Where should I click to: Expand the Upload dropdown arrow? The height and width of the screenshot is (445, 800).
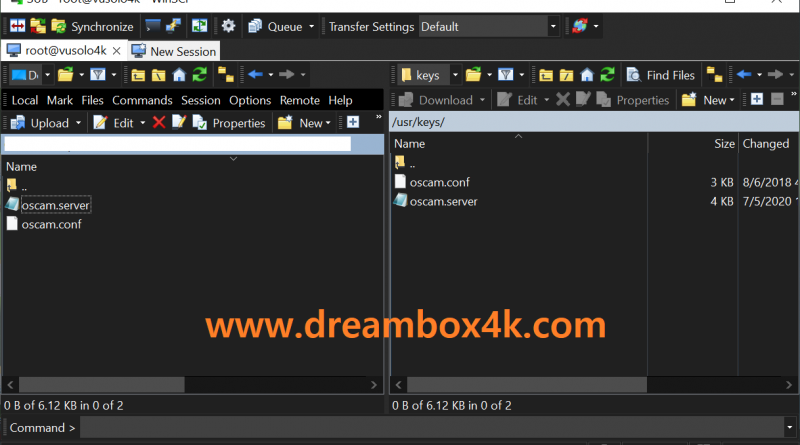78,123
